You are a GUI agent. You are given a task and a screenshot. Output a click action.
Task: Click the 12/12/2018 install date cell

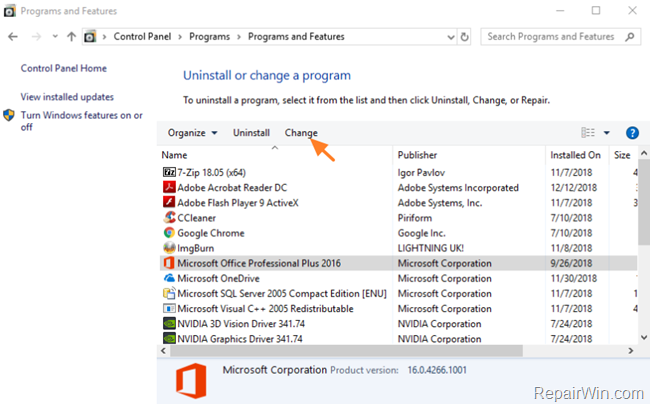point(574,187)
